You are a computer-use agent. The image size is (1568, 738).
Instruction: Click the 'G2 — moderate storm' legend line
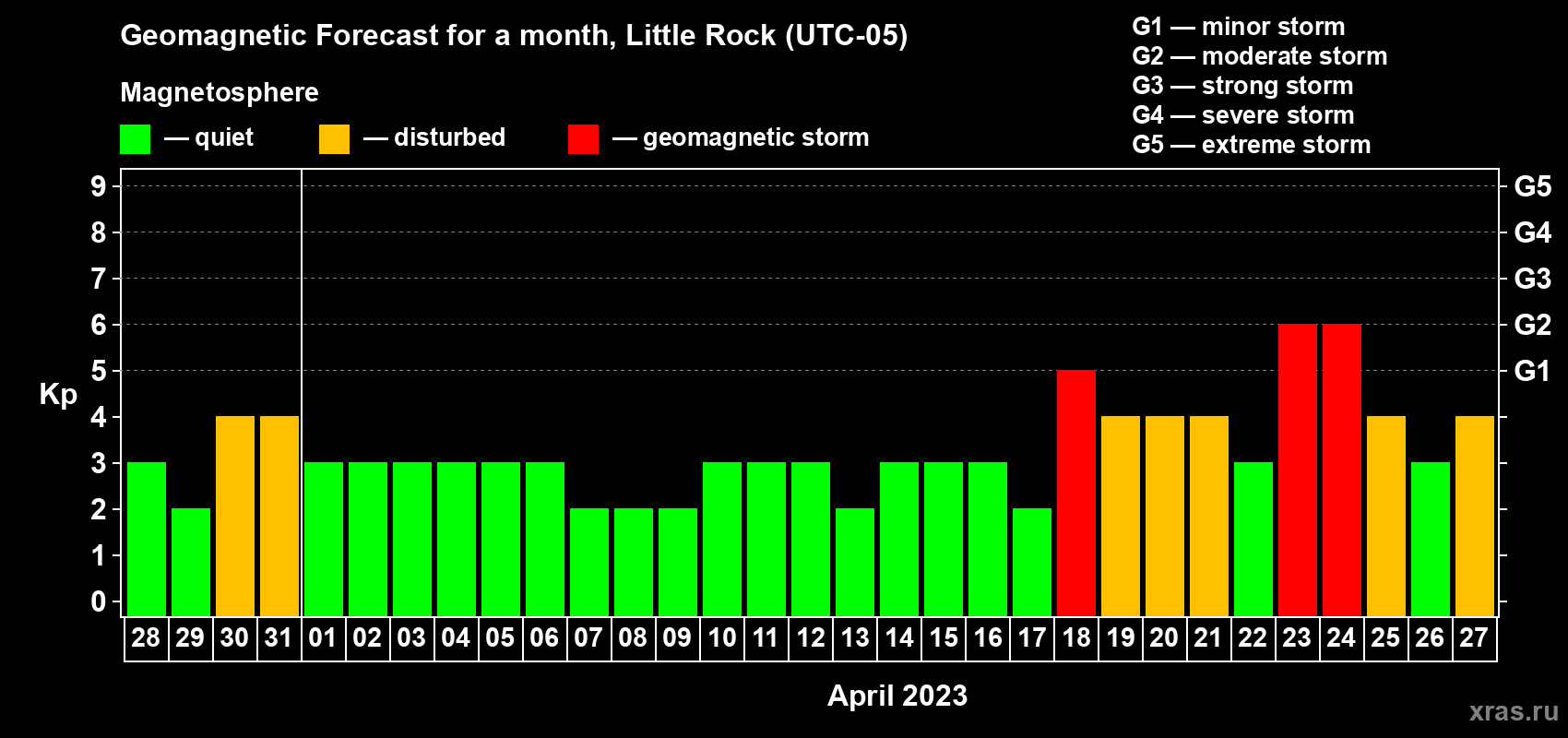tap(1259, 56)
